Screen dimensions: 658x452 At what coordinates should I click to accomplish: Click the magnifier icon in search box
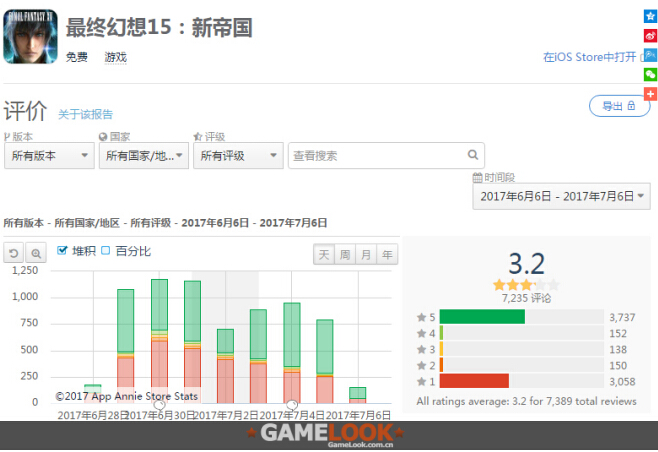pos(473,155)
